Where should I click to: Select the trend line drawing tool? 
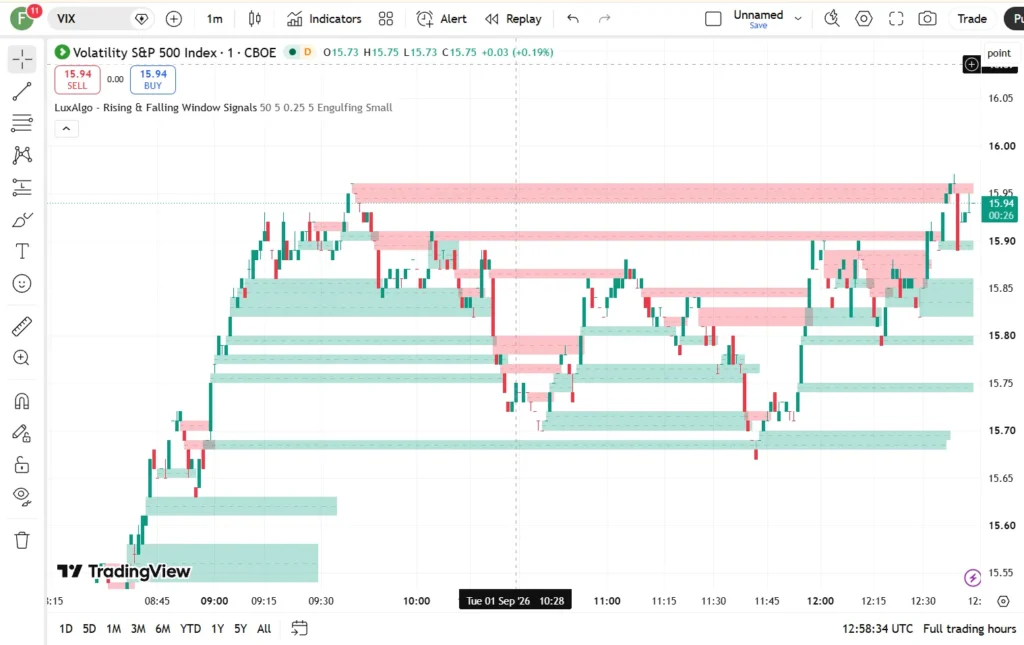(22, 91)
